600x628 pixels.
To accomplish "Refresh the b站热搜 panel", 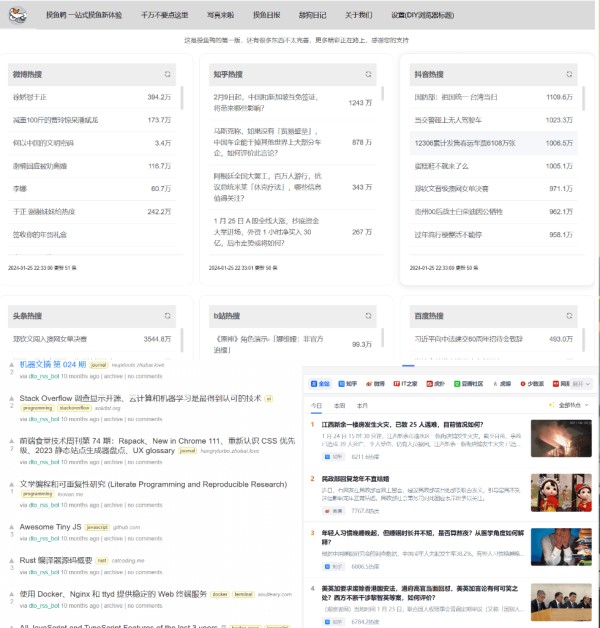I will click(x=368, y=316).
